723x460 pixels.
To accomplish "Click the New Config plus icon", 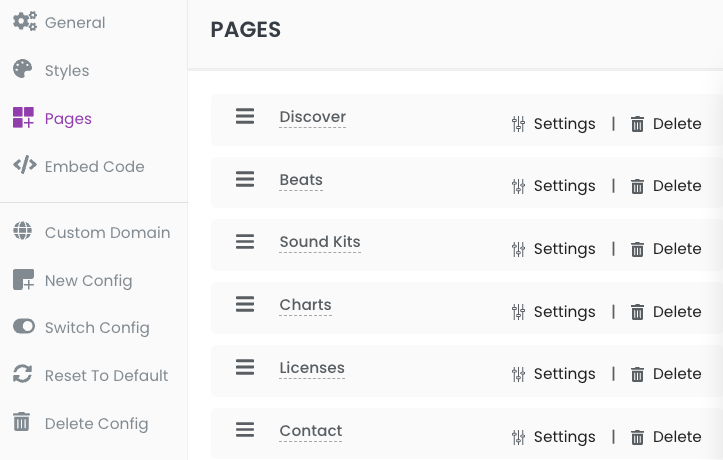I will pyautogui.click(x=24, y=280).
